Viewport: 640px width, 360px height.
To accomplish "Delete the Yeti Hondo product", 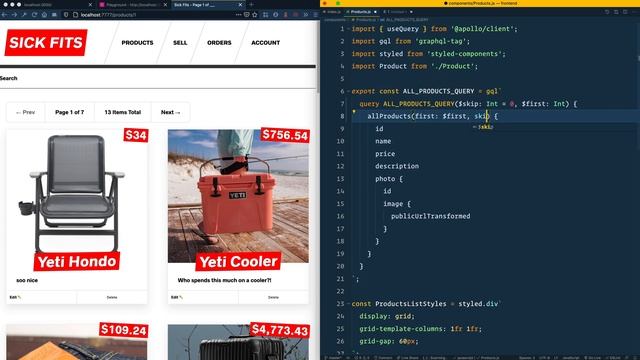I will 112,298.
